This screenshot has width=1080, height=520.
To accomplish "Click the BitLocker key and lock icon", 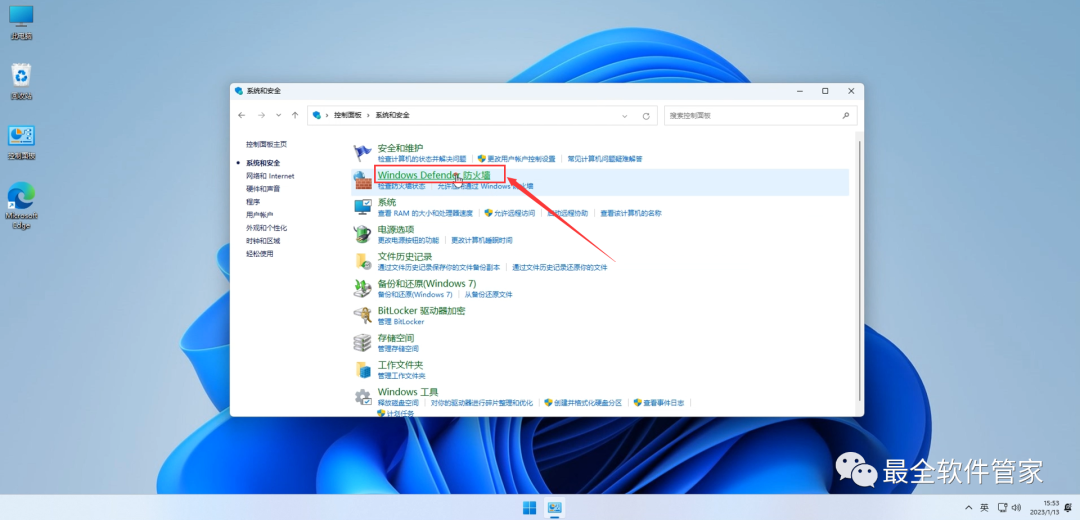I will coord(362,315).
